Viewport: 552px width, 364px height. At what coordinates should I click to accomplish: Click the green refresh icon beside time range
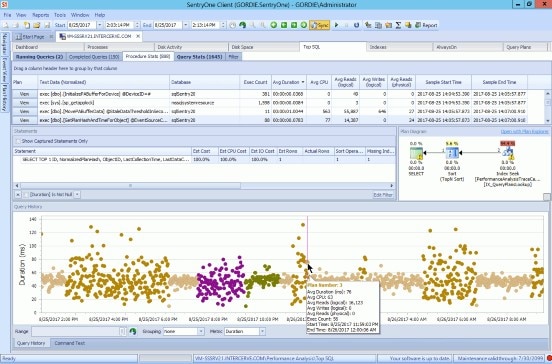coord(242,25)
